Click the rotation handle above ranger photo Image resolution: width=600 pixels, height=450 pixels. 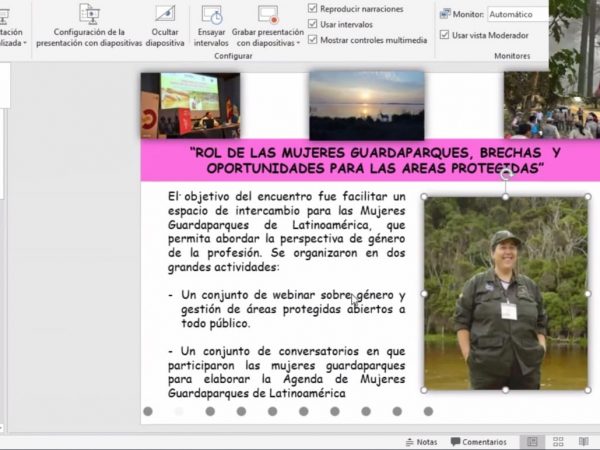(506, 174)
